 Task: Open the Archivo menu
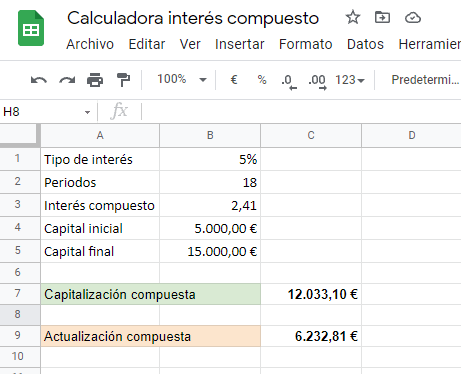pos(90,44)
